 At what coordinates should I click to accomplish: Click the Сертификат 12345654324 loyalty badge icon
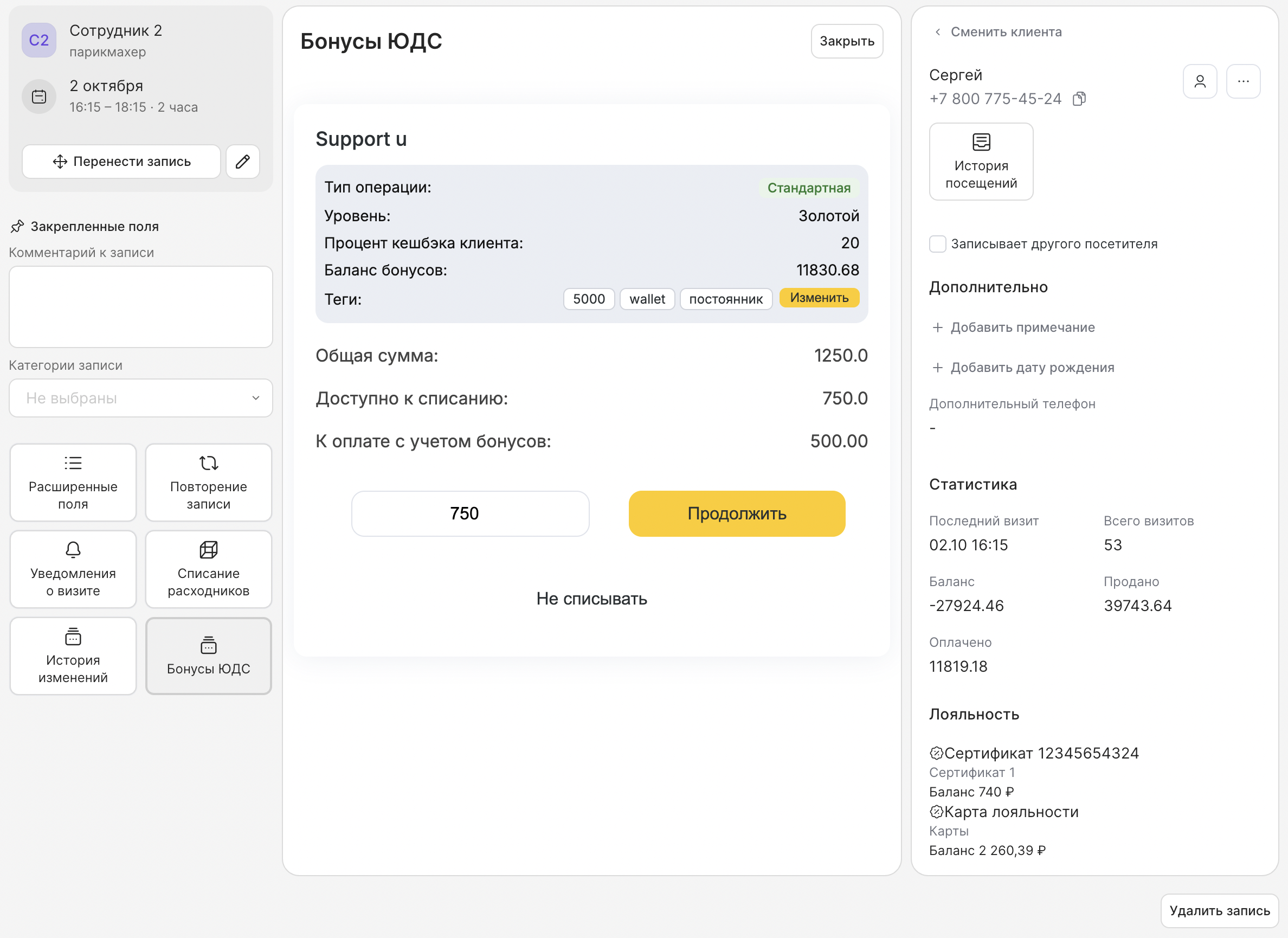coord(936,753)
